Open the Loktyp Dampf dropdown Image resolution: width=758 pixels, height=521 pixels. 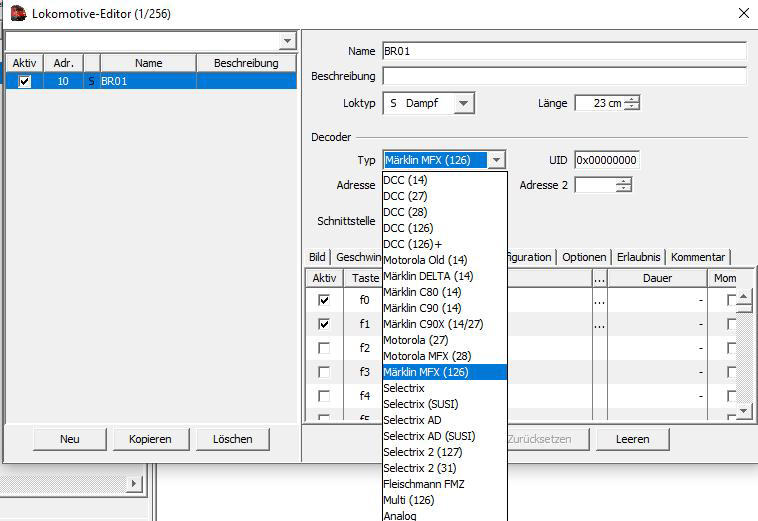(x=463, y=103)
